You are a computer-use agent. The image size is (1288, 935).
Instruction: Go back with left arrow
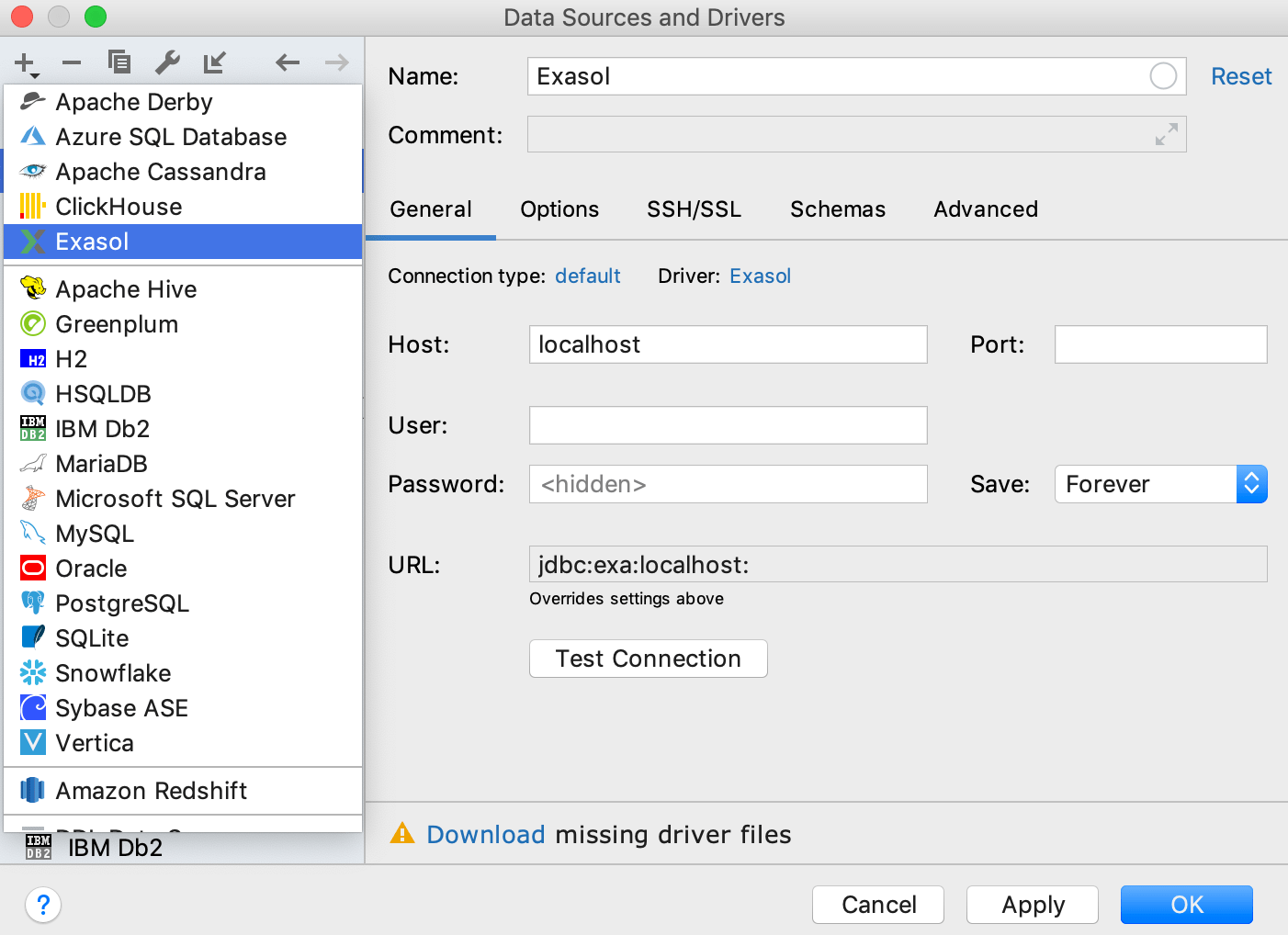288,62
